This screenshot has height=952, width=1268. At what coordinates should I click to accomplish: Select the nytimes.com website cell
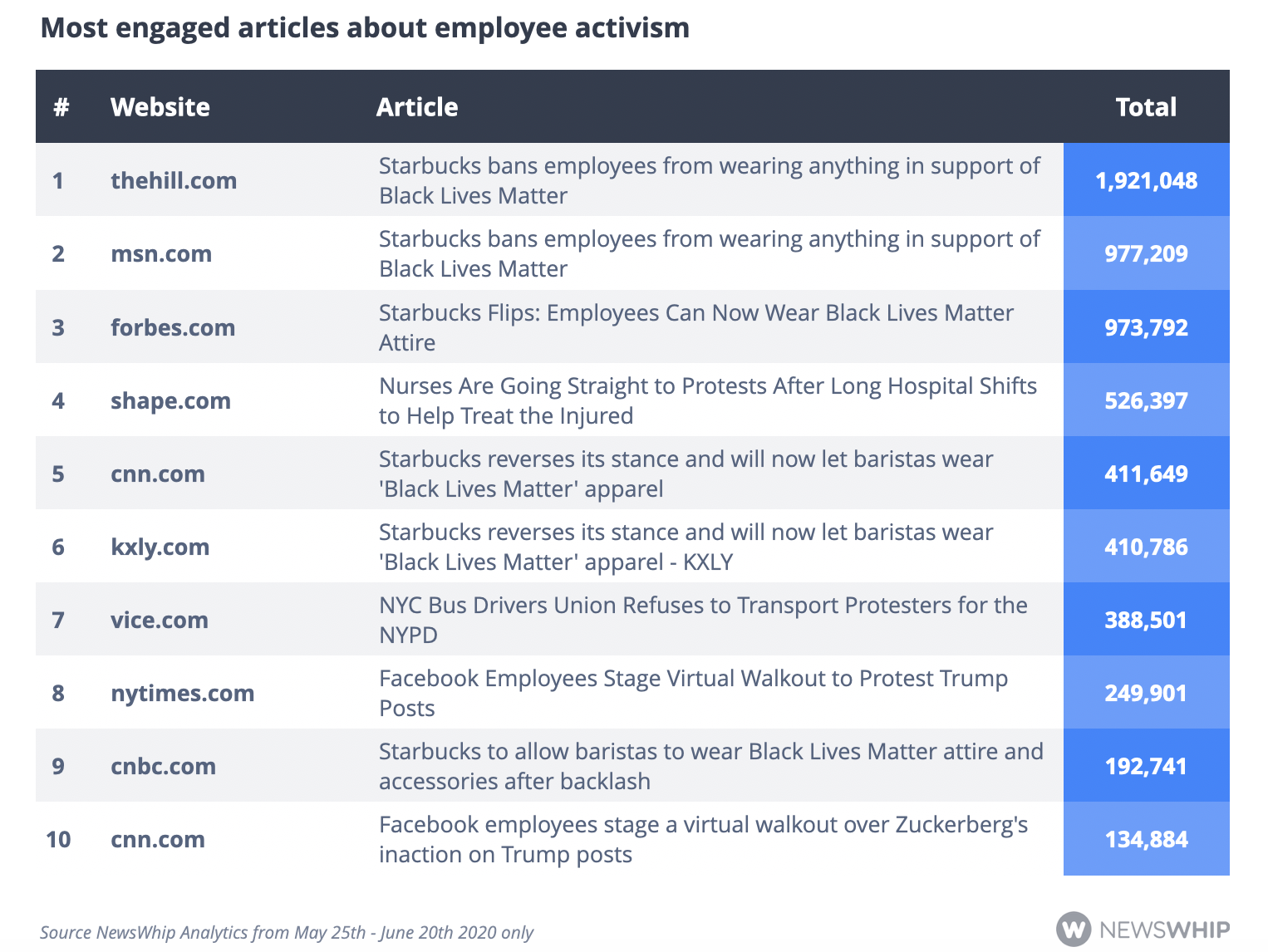183,693
